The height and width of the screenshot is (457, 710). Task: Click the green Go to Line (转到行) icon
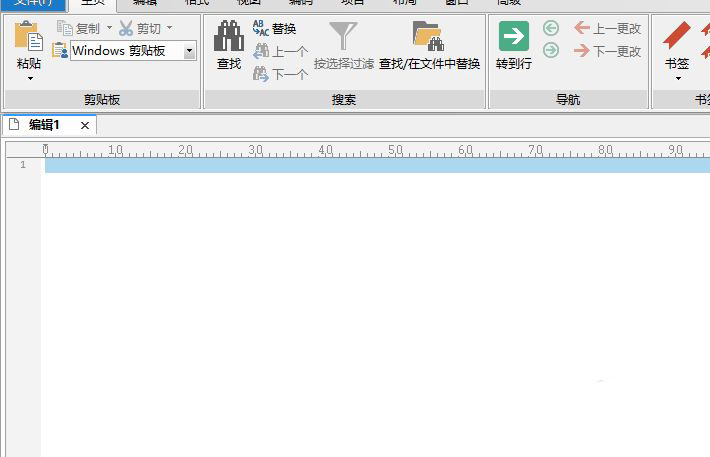tap(514, 37)
